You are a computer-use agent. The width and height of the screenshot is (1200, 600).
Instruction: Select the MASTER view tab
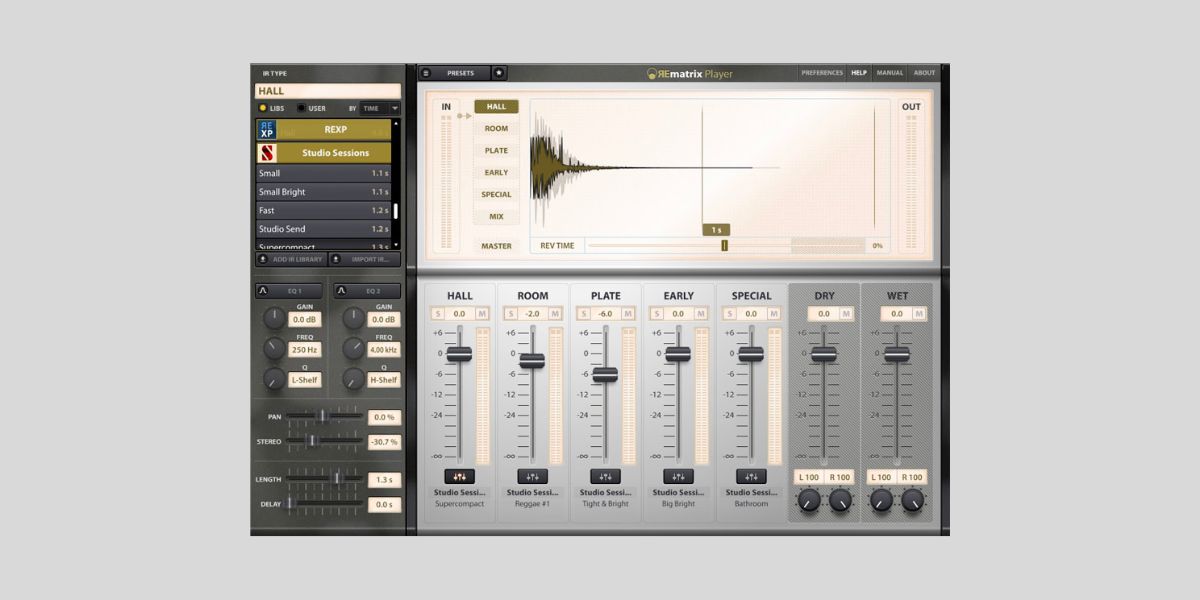pos(496,246)
